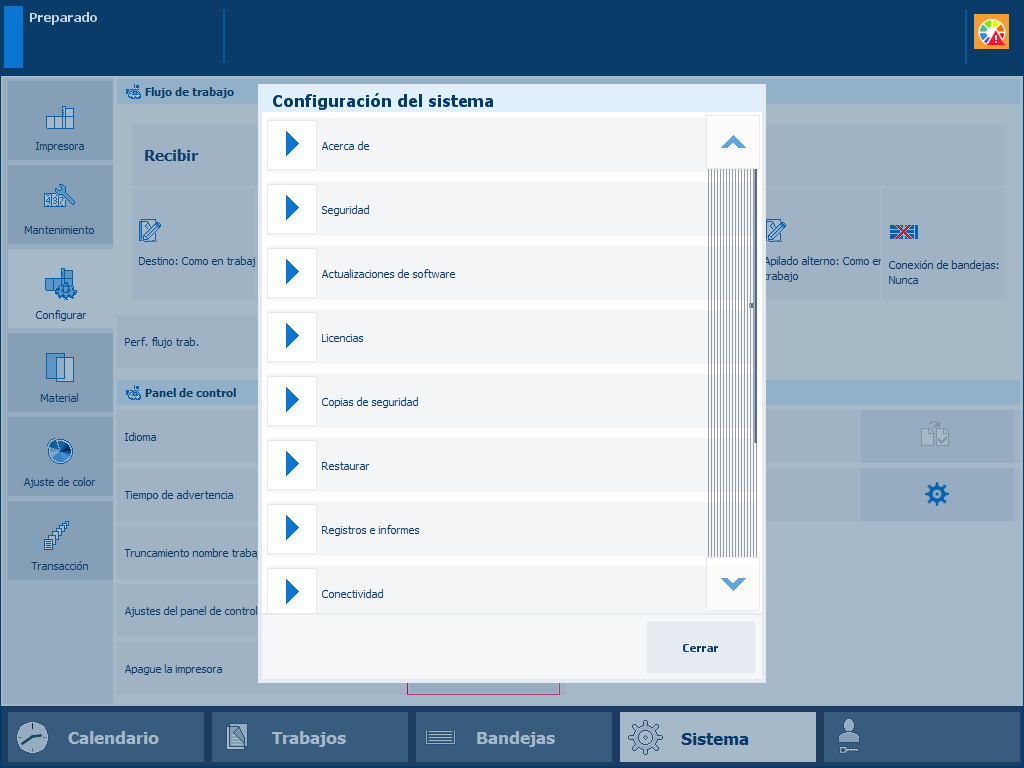The image size is (1024, 768).
Task: Click the clock icon on Calendario
Action: pyautogui.click(x=32, y=738)
